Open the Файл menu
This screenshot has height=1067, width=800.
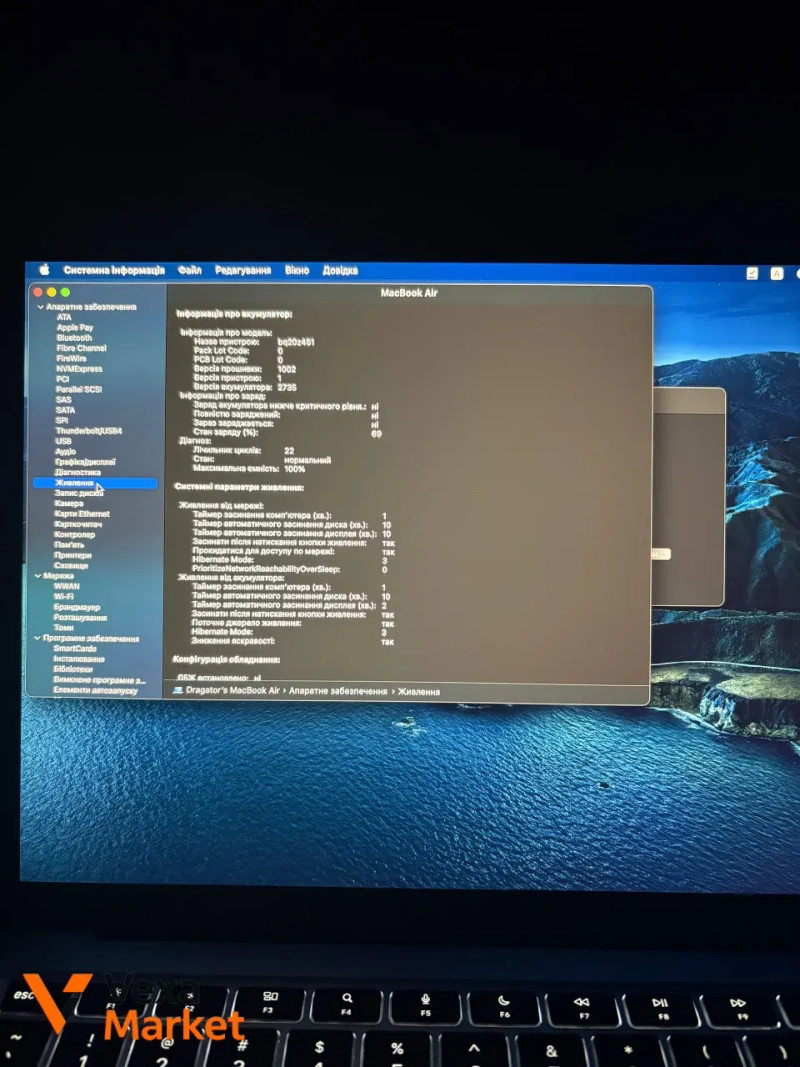[190, 270]
